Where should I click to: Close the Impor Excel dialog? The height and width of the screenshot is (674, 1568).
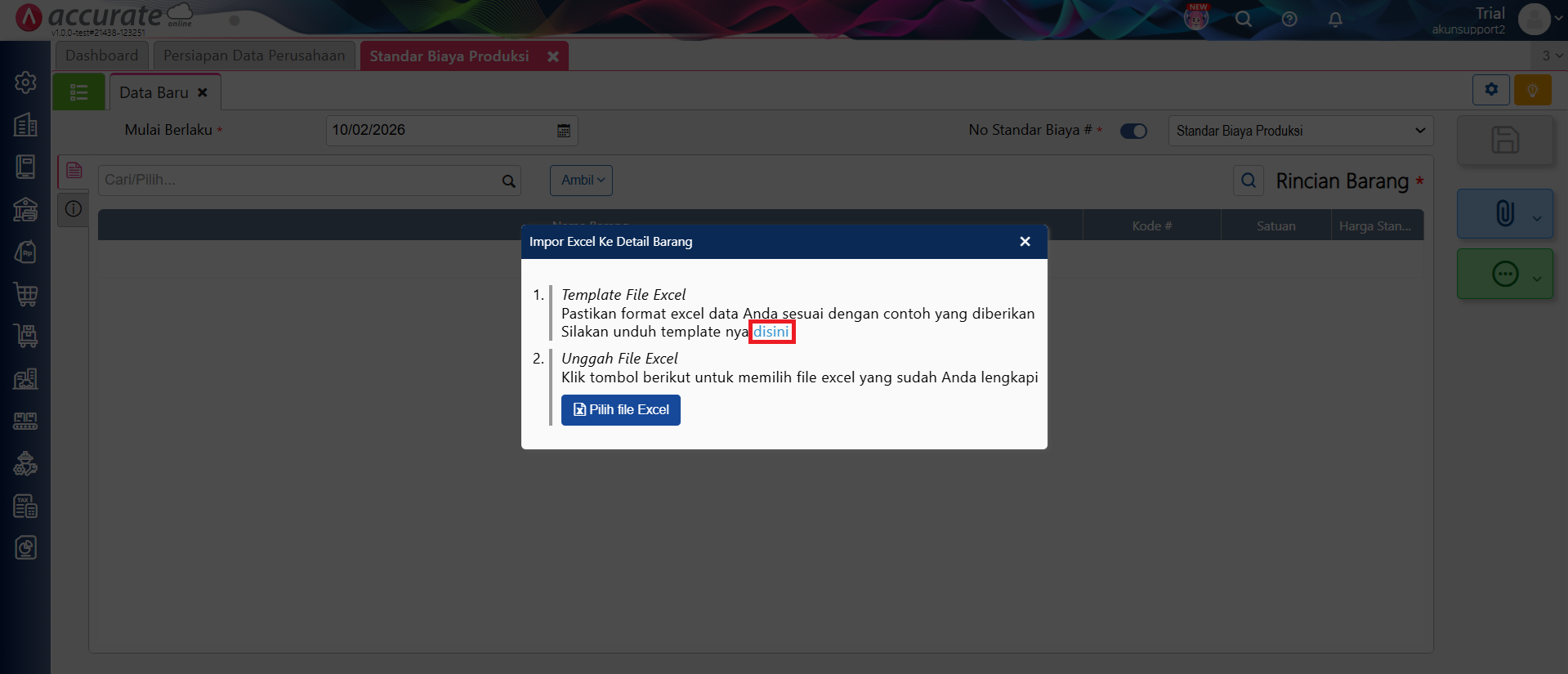click(x=1025, y=242)
